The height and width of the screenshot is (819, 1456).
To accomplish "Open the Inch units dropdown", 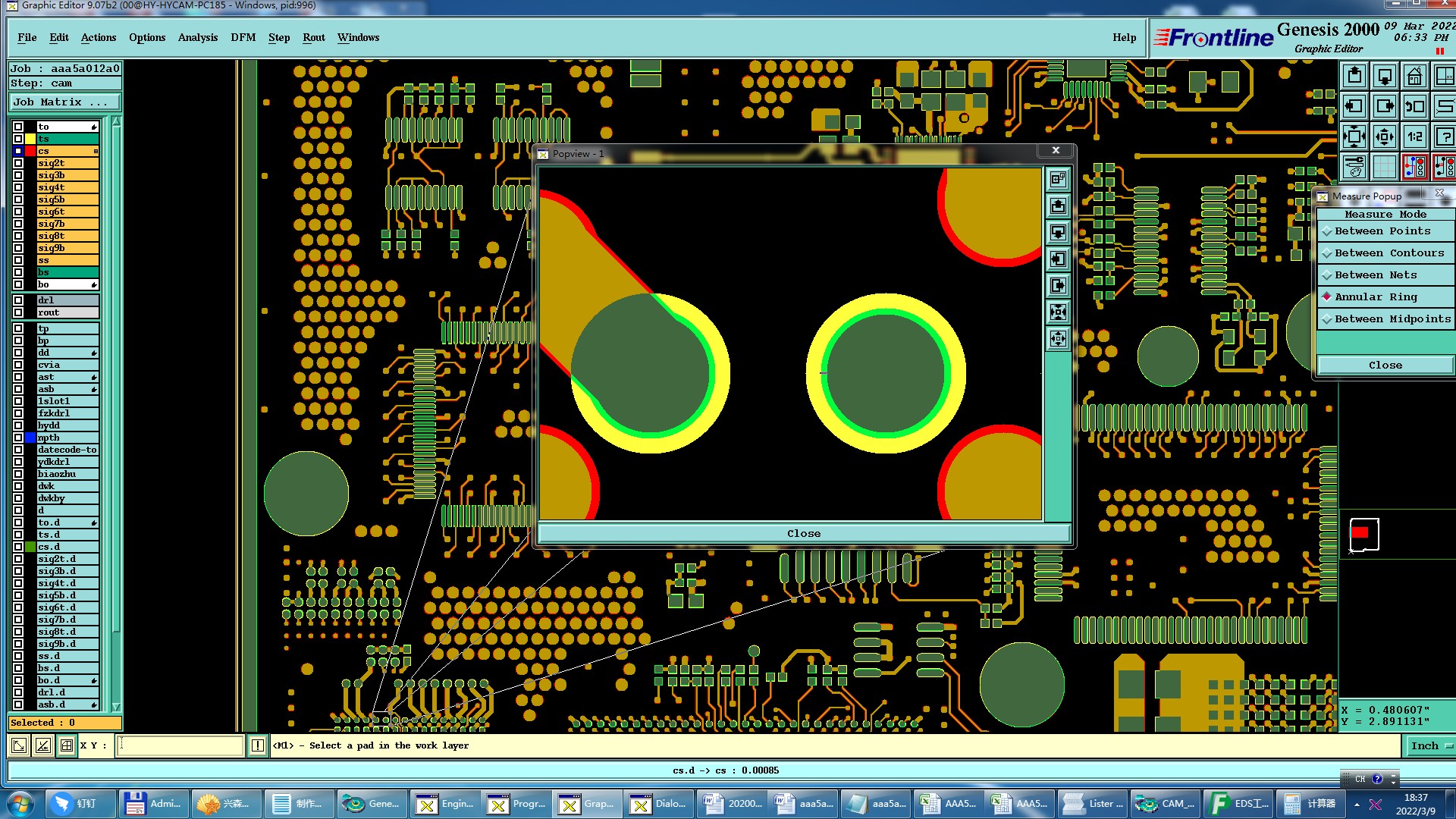I will click(1429, 746).
